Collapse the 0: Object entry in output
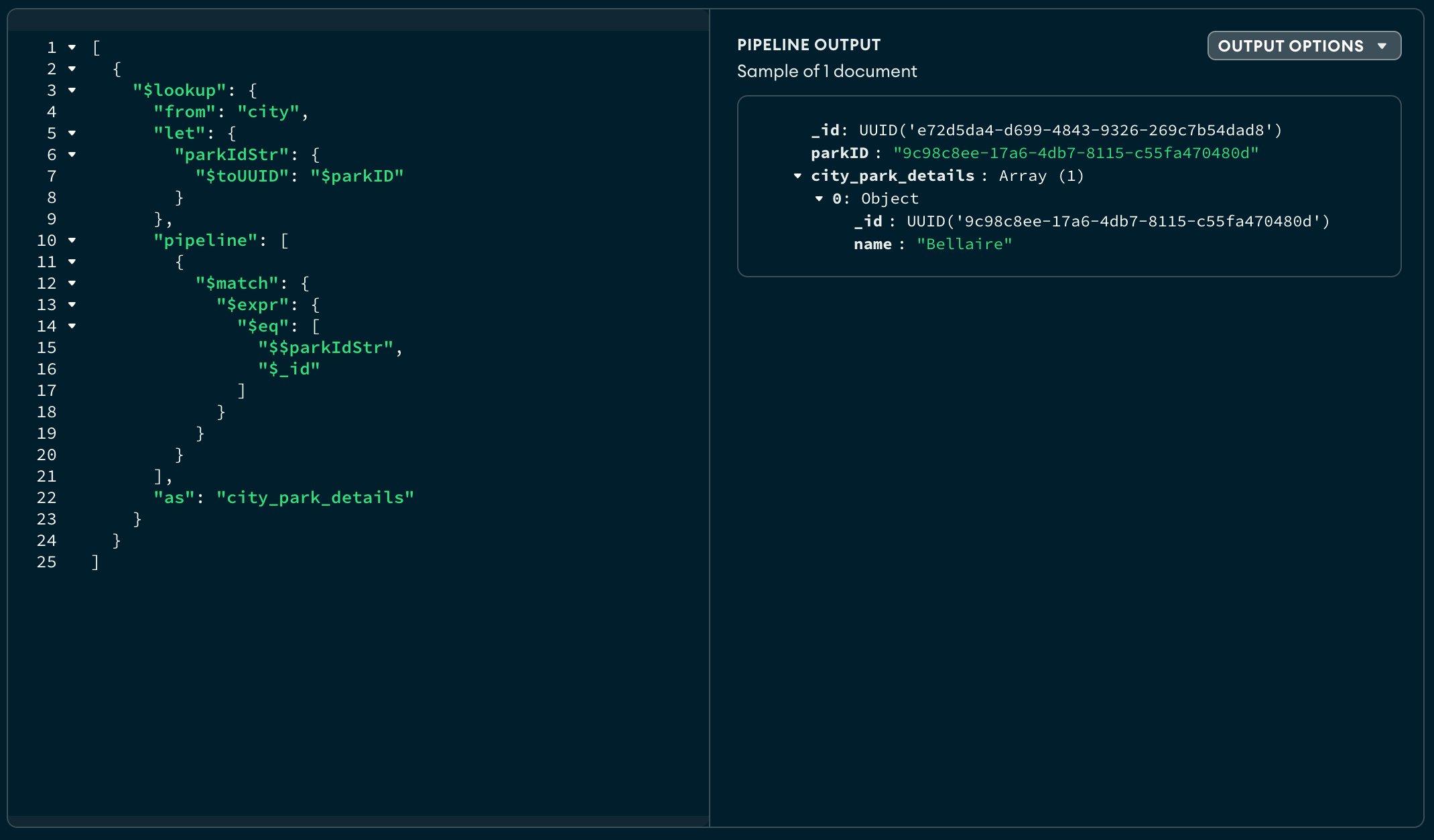Screen dimensions: 1434x840 tap(819, 199)
